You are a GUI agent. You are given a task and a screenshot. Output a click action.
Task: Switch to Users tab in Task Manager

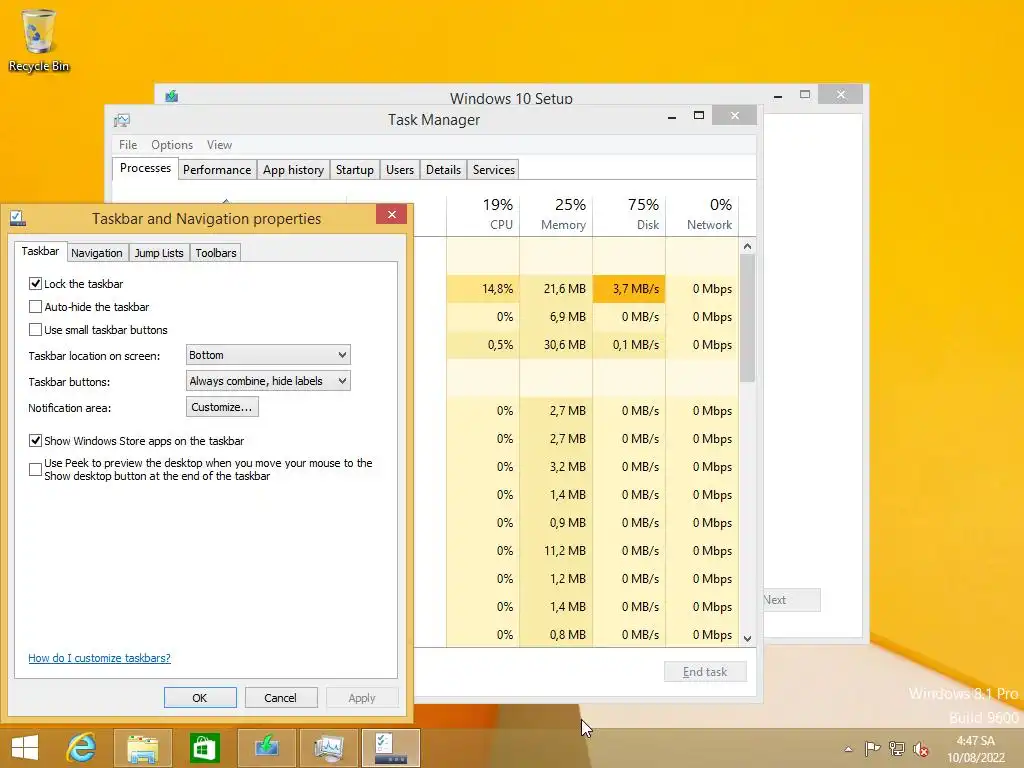[x=400, y=170]
